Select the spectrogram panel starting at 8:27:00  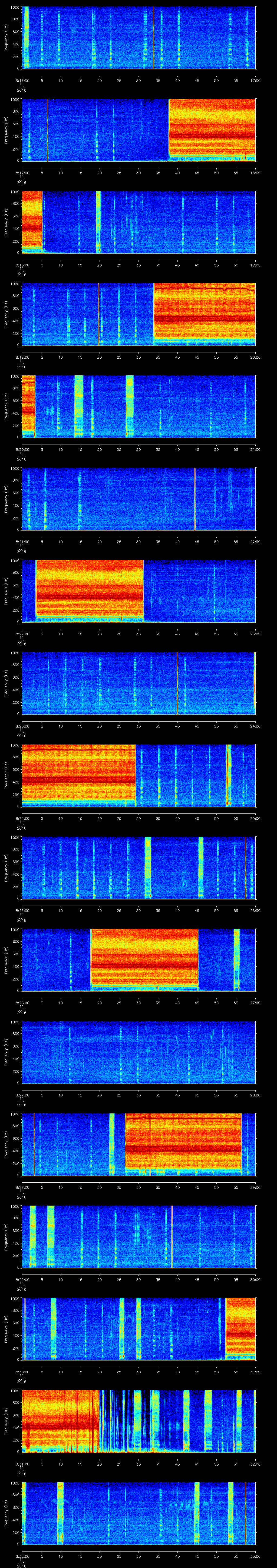138,1052
